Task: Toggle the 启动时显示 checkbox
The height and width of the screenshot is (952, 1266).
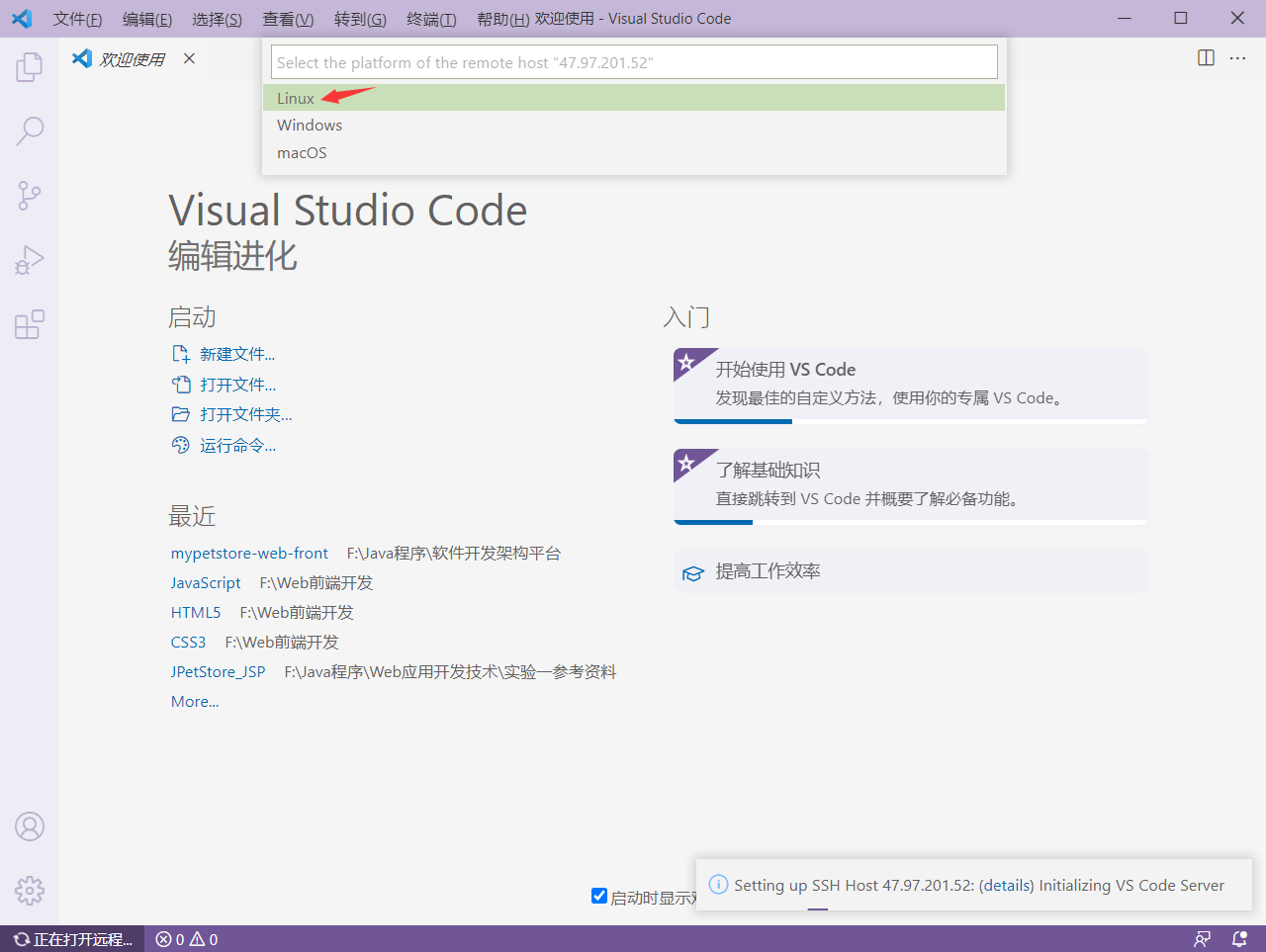Action: tap(598, 896)
